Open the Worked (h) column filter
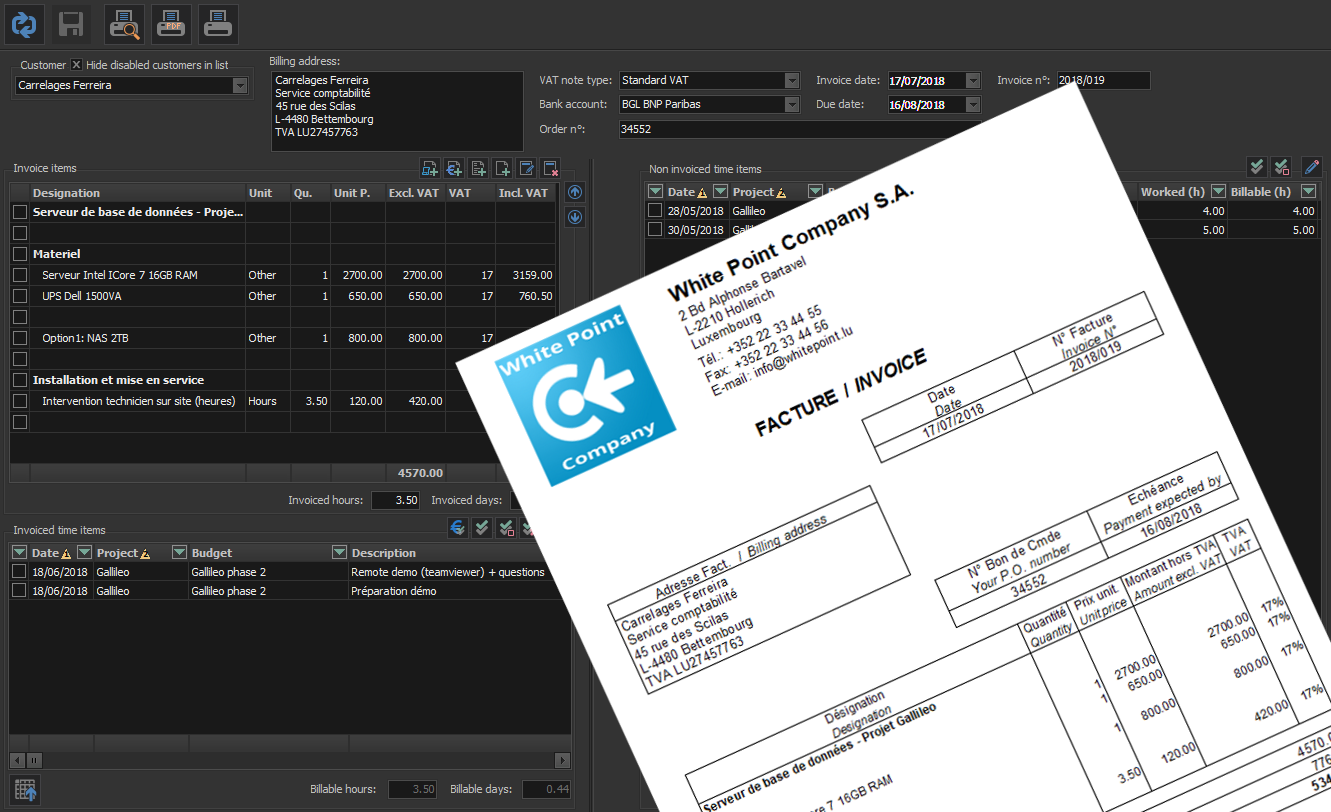 [1218, 192]
